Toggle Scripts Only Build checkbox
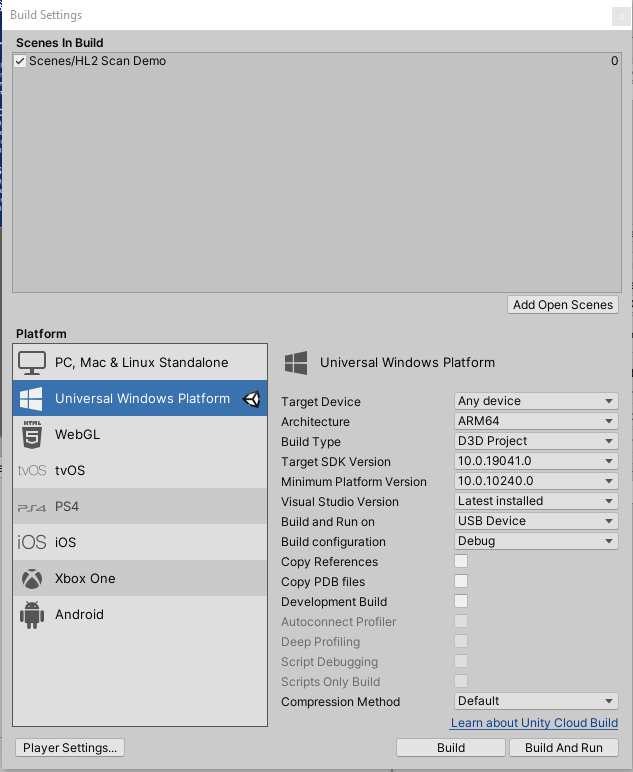633x772 pixels. (x=461, y=681)
